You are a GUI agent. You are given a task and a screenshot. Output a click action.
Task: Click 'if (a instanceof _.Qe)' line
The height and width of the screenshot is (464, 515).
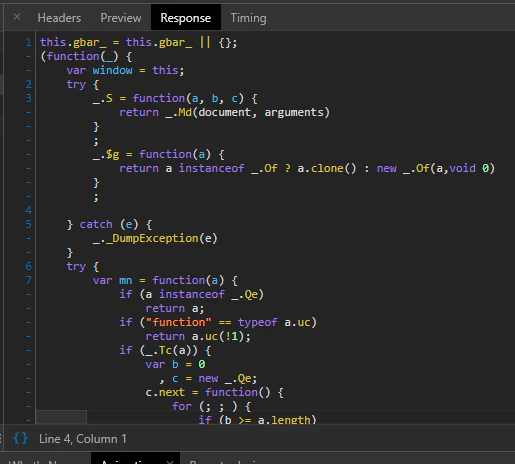192,294
